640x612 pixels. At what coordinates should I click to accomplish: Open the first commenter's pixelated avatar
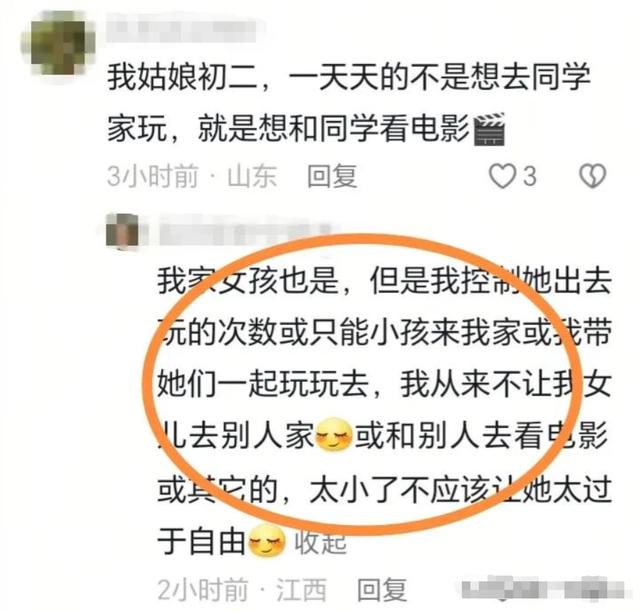[58, 43]
